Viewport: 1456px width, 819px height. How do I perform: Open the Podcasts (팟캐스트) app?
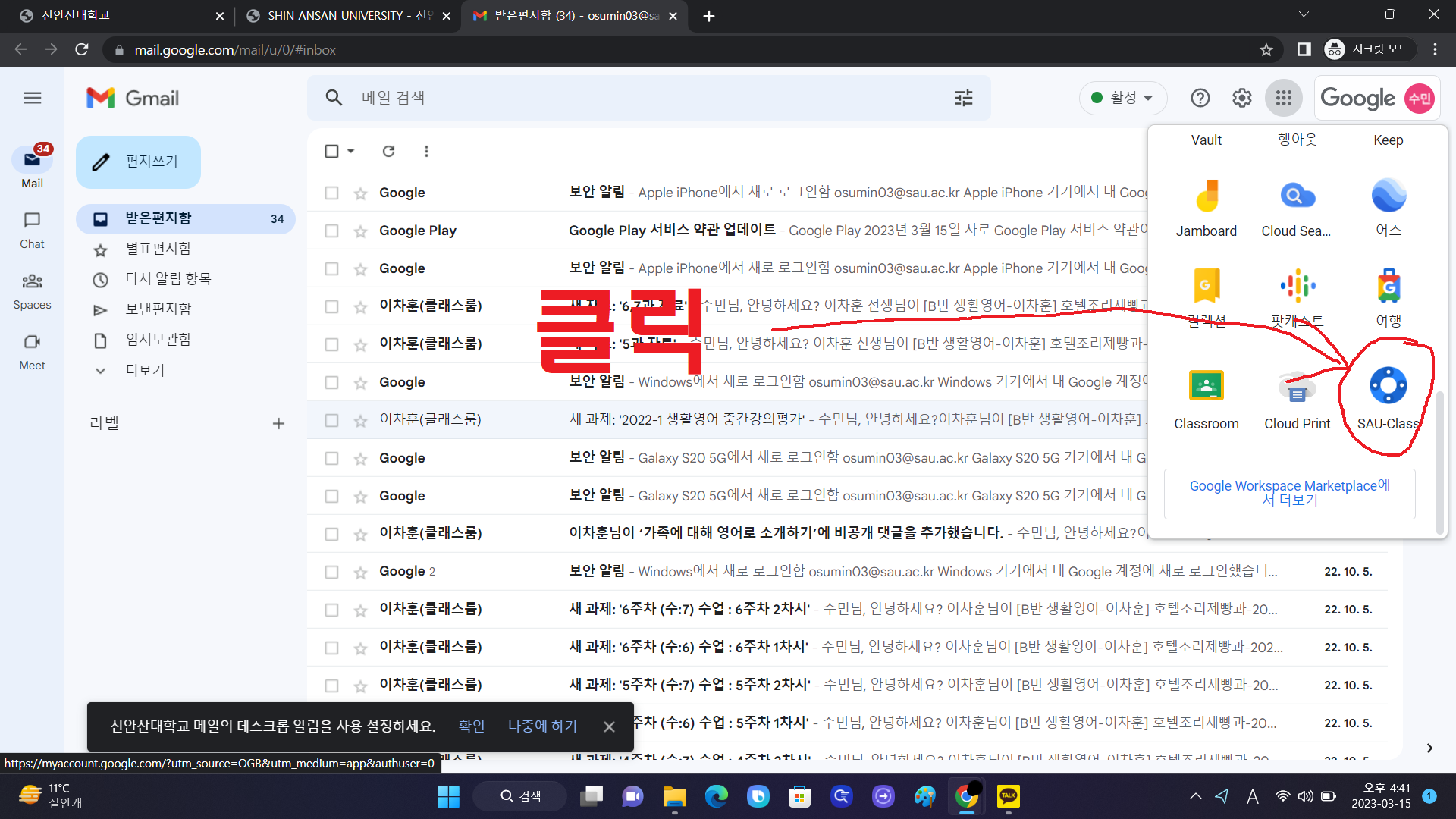tap(1298, 297)
